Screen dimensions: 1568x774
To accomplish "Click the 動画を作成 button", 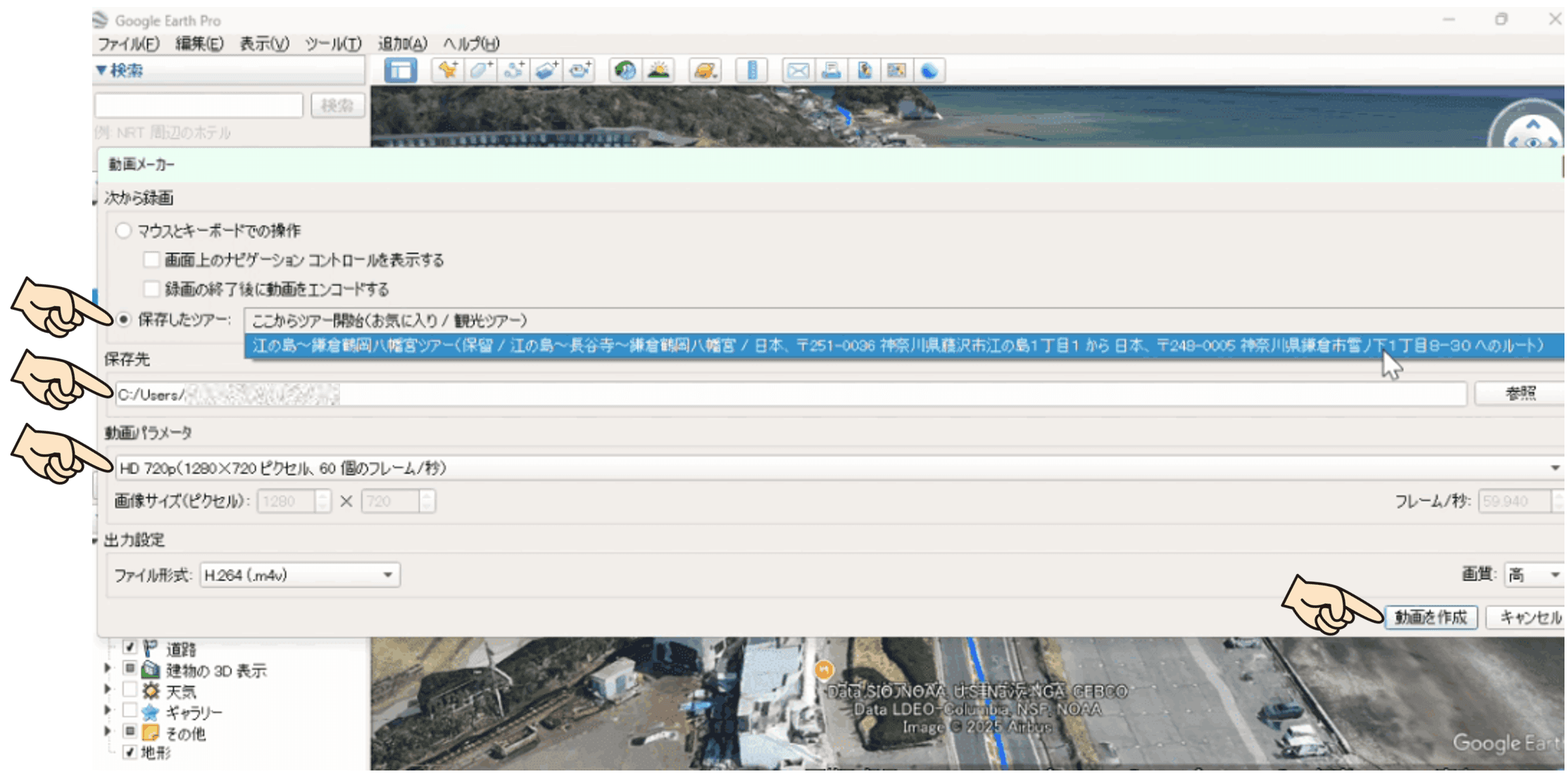I will tap(1431, 618).
